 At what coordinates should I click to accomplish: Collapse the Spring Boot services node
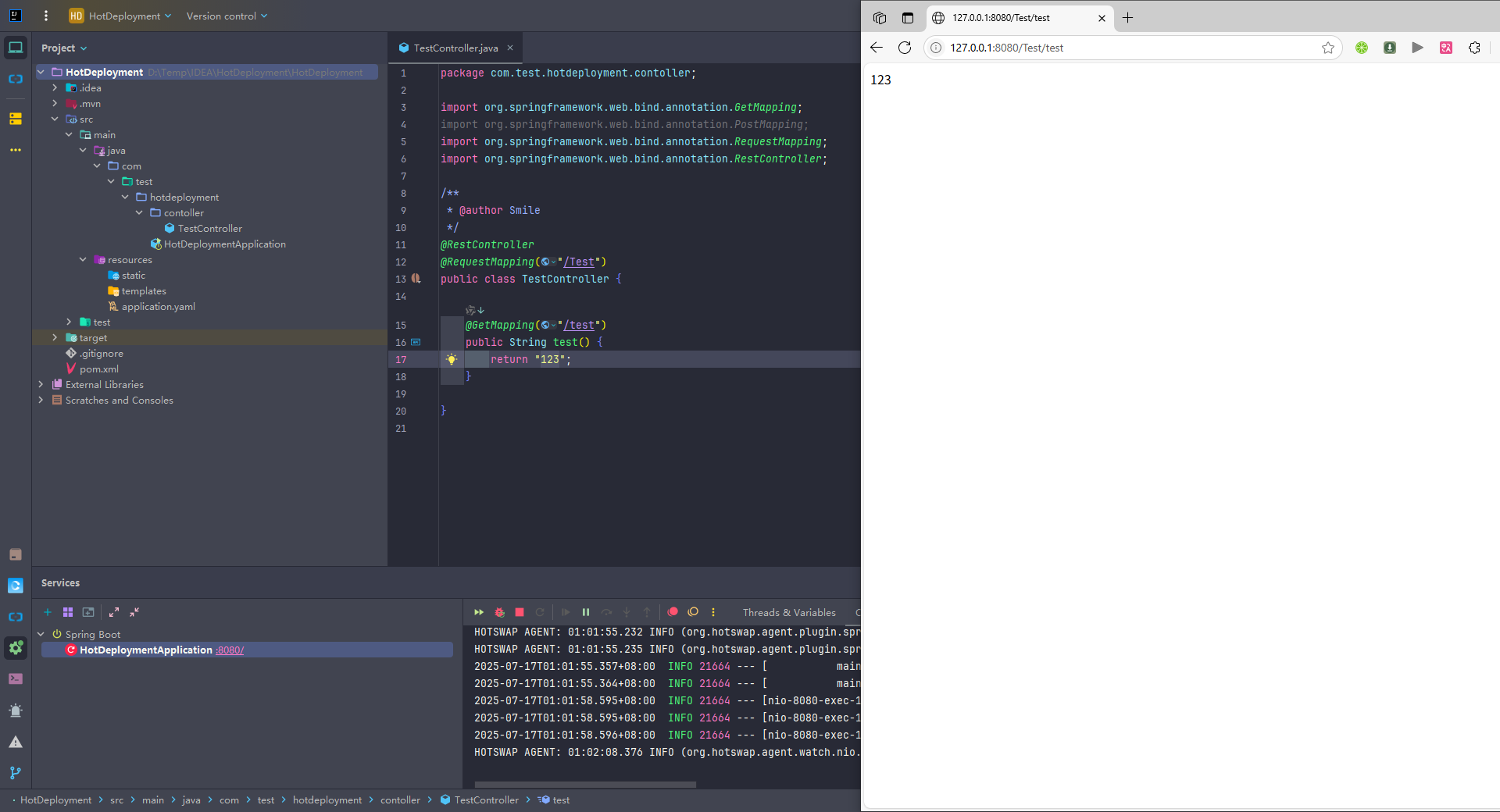[x=41, y=634]
